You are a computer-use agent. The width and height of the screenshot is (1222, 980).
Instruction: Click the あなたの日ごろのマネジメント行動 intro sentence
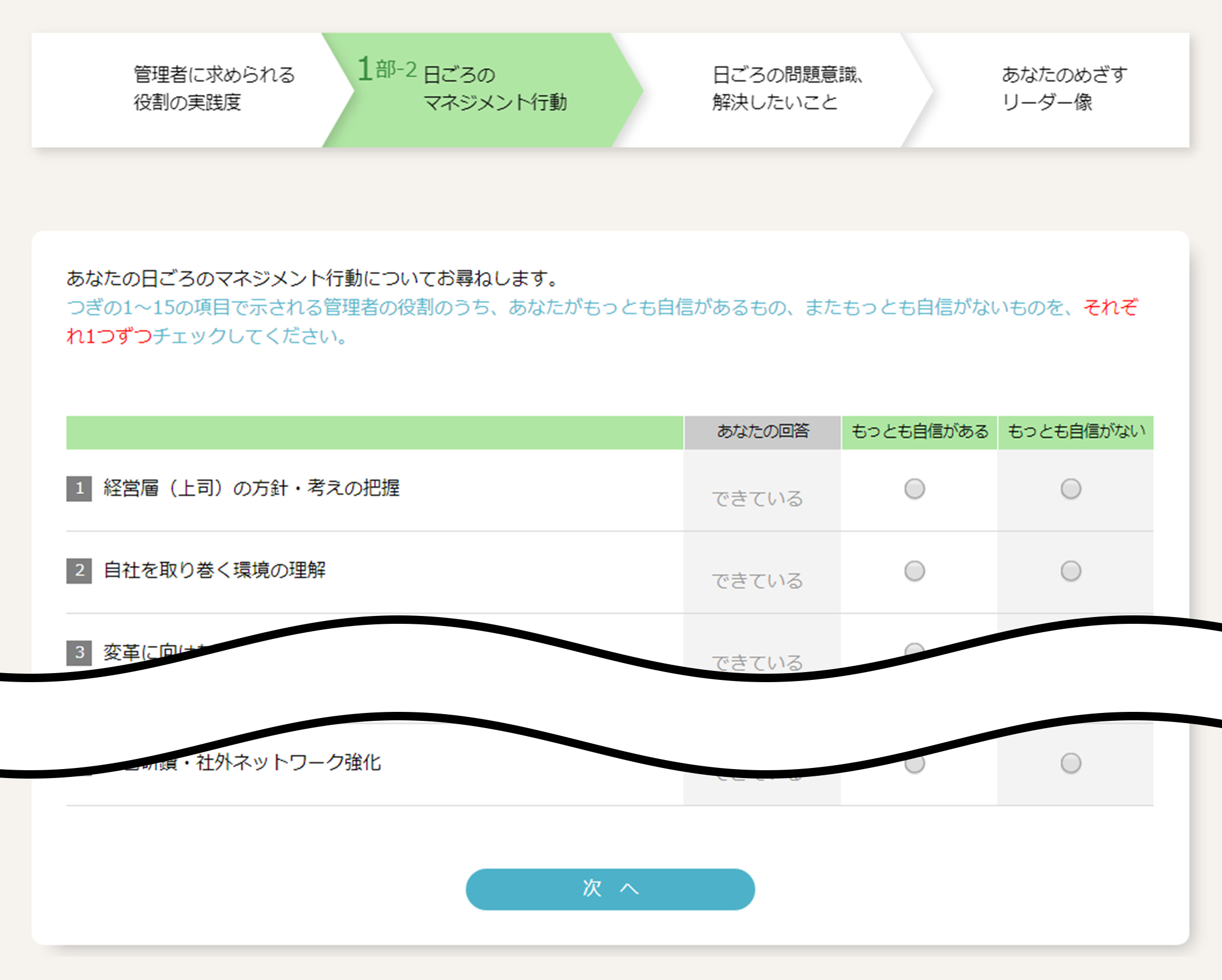314,278
